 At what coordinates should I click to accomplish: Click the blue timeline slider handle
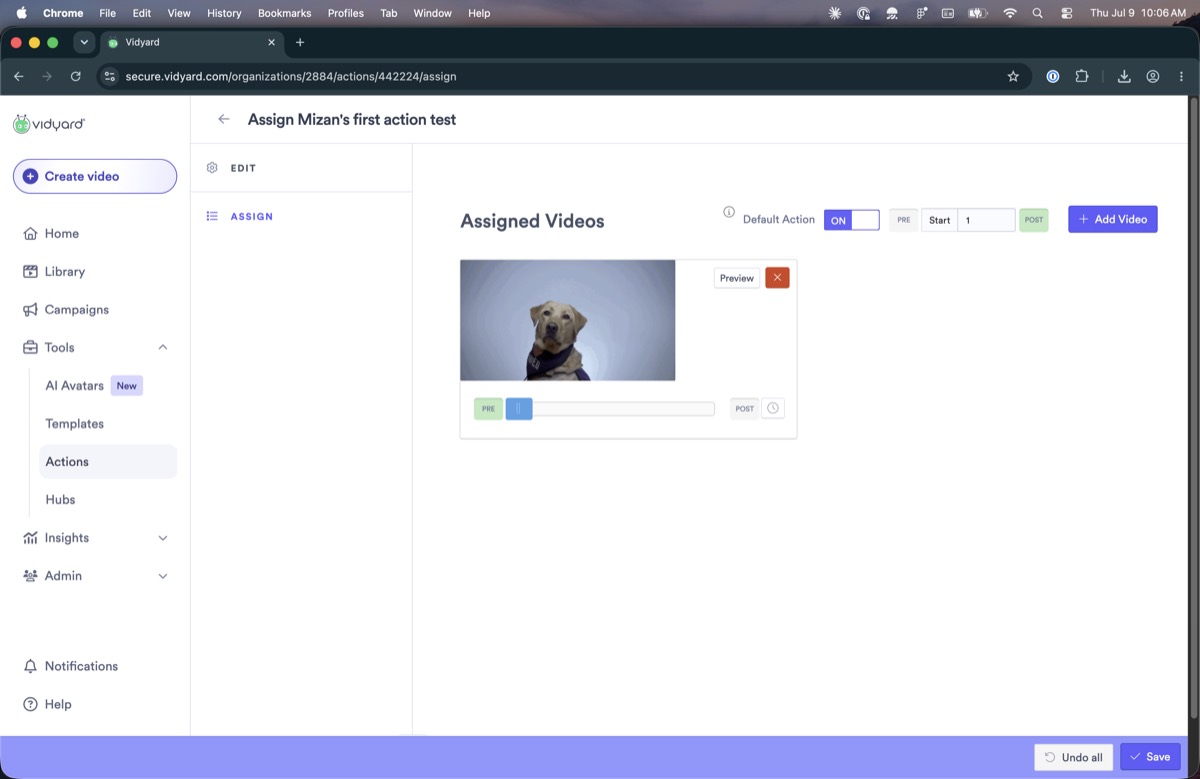519,409
